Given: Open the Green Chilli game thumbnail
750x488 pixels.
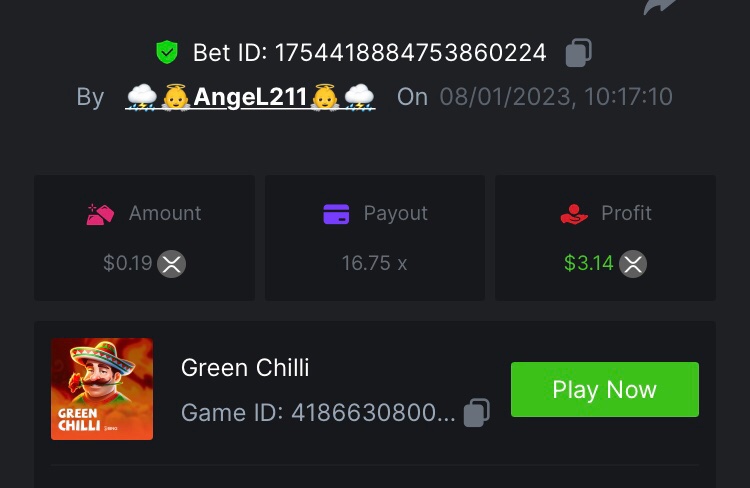Looking at the screenshot, I should tap(102, 389).
